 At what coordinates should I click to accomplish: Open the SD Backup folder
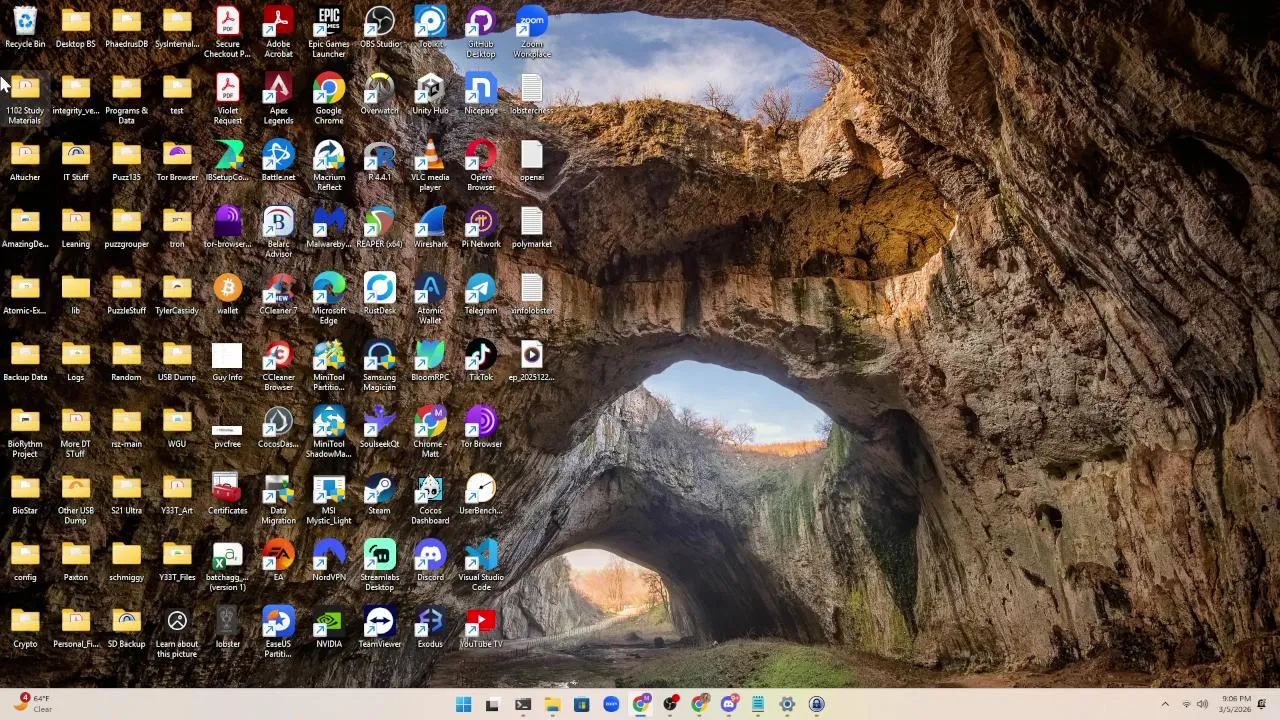(126, 628)
